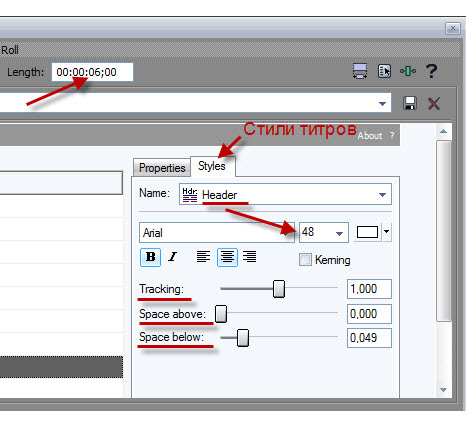Select center text alignment
Viewport: 466px width, 428px height.
[x=227, y=257]
